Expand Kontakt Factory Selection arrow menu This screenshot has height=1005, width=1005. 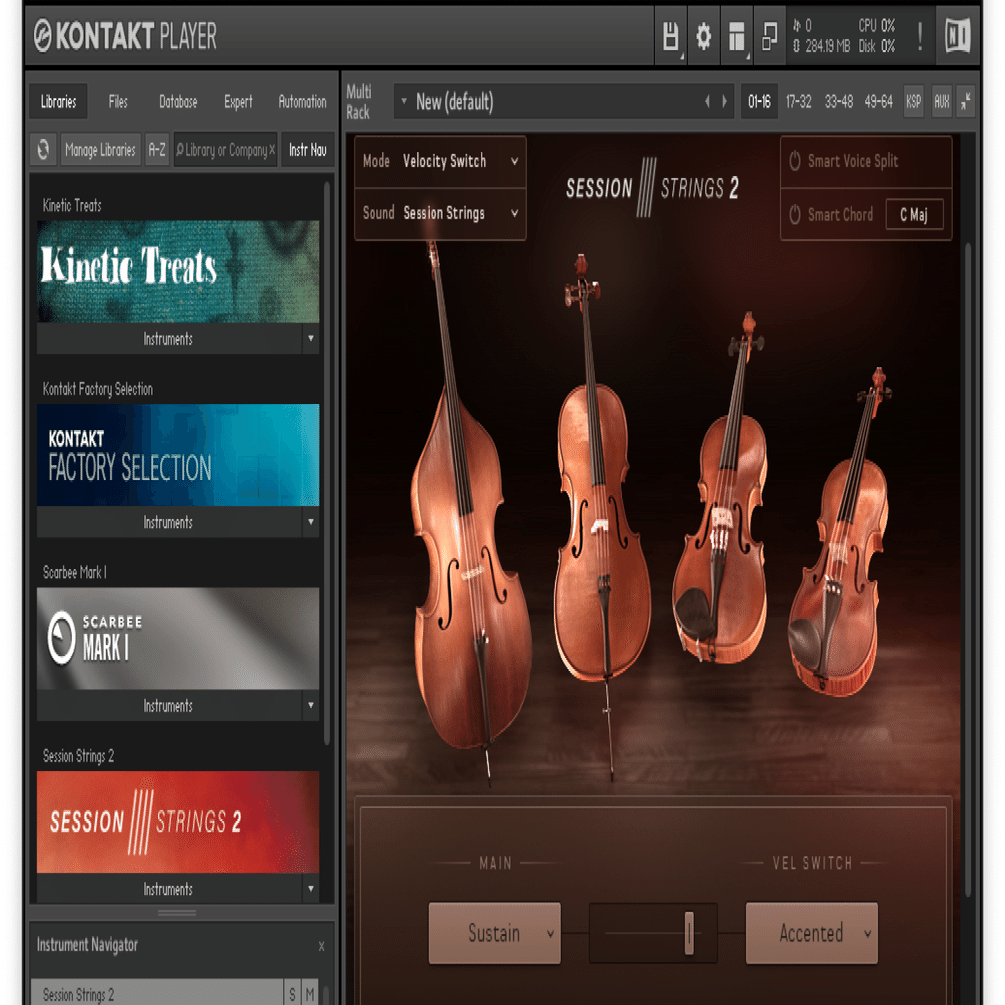311,522
